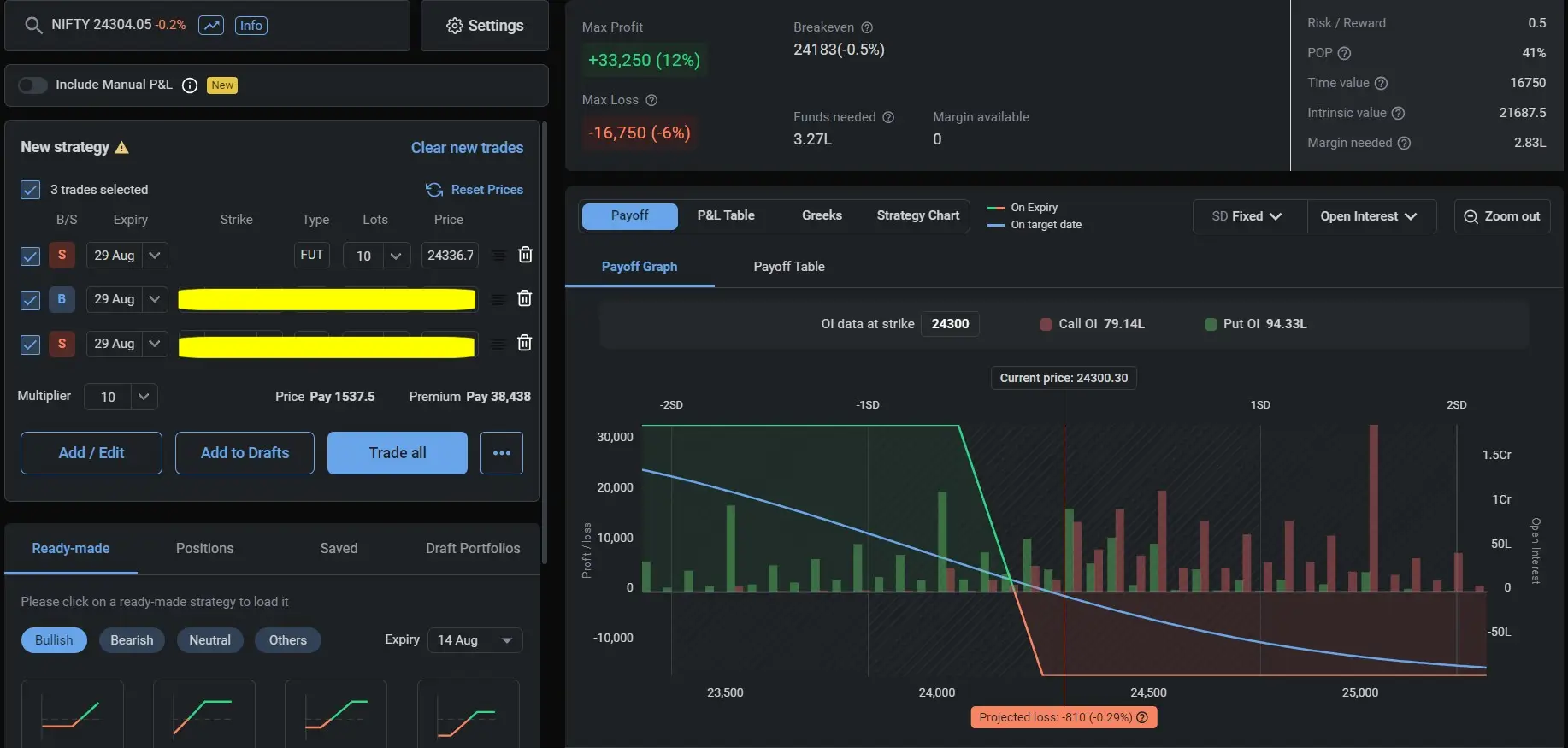Click the OI strike 24300 field

(950, 324)
